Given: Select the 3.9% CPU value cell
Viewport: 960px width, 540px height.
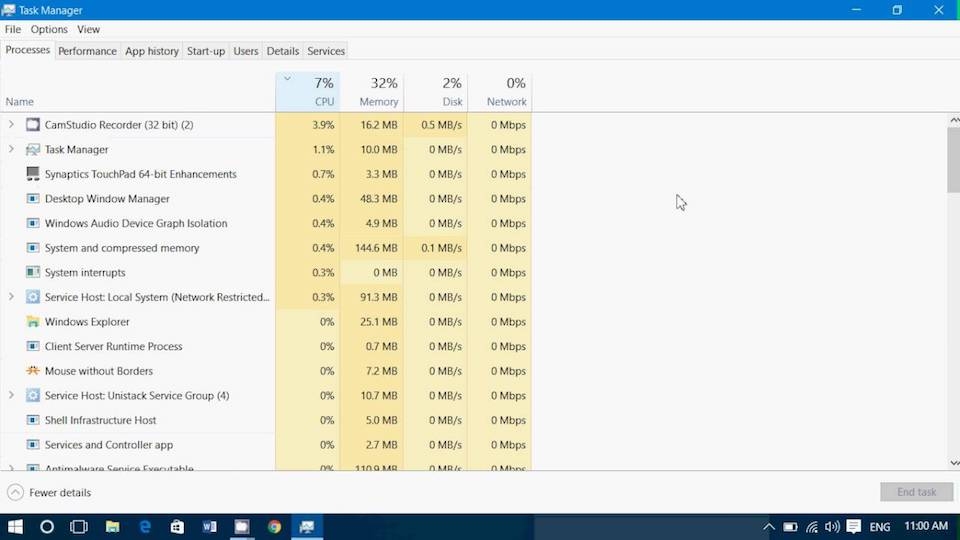Looking at the screenshot, I should click(x=307, y=125).
